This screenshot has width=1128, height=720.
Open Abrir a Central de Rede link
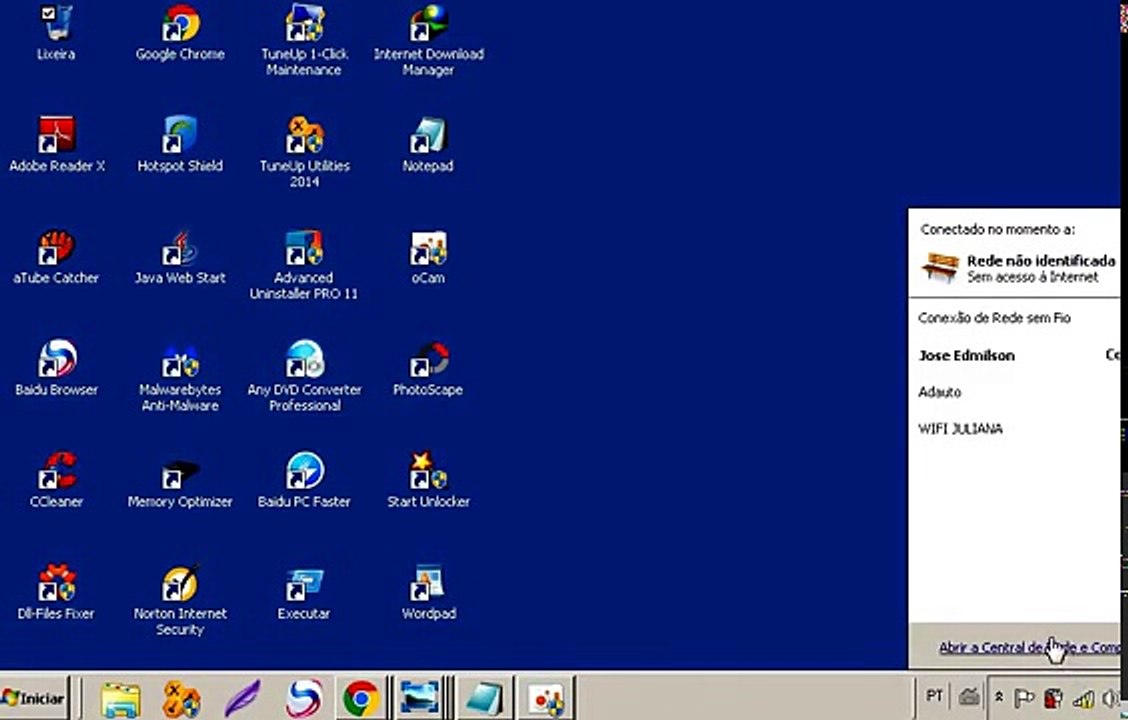tap(1029, 647)
